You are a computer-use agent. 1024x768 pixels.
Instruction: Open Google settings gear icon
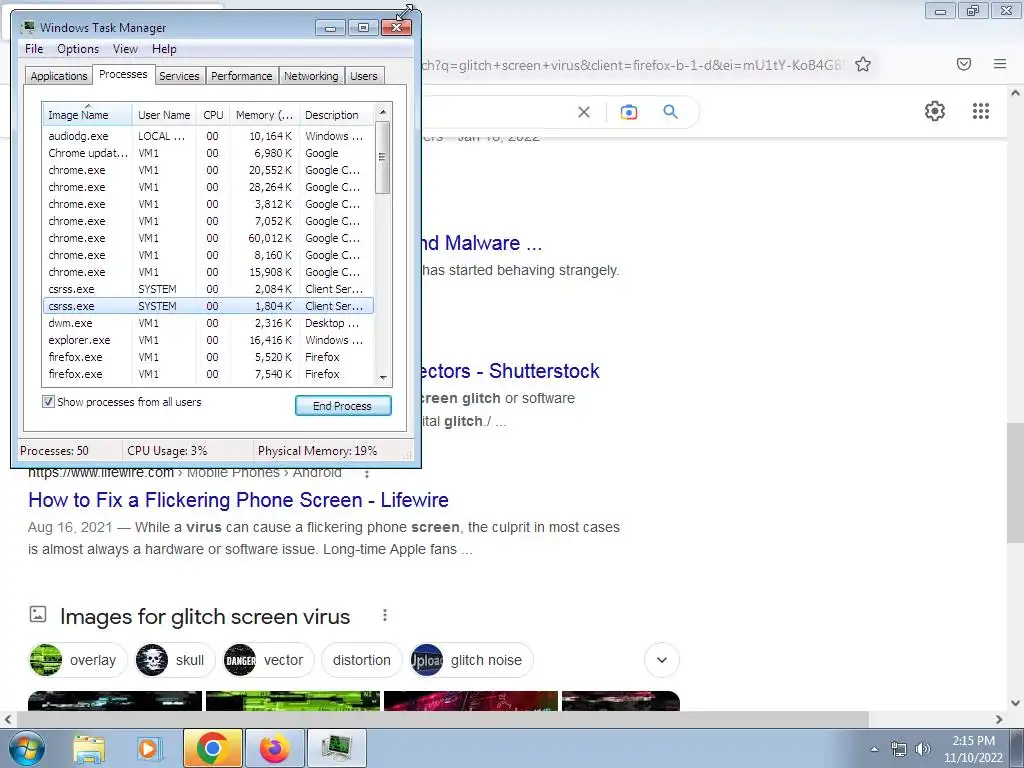935,111
